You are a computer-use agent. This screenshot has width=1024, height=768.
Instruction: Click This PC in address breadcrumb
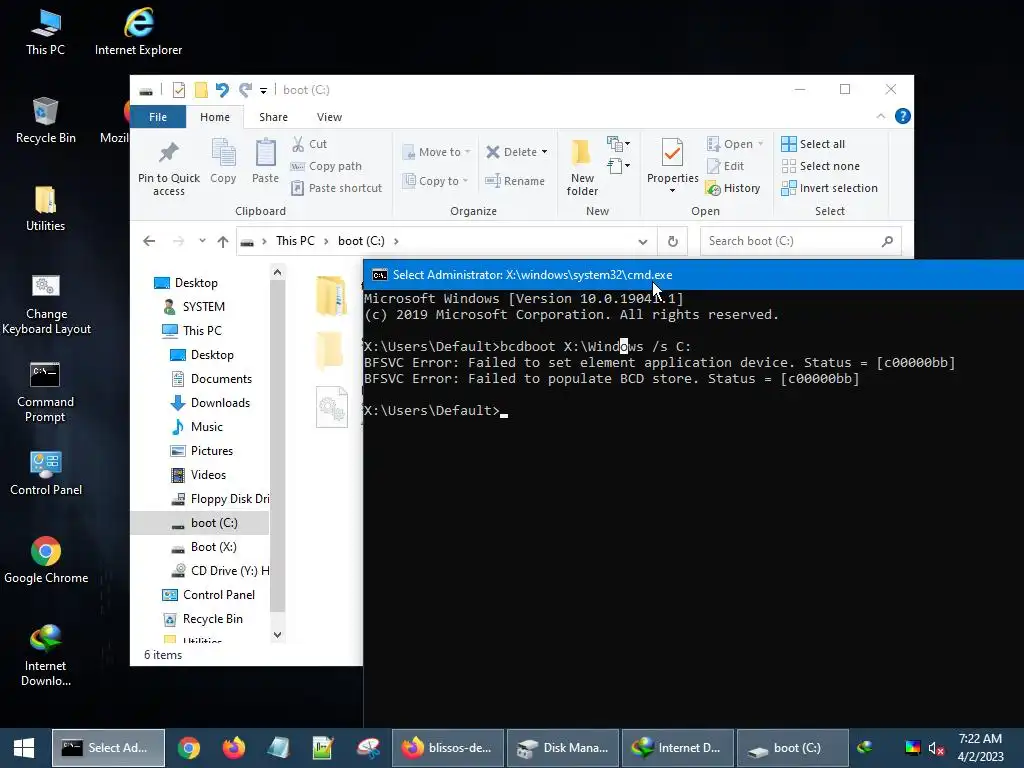point(295,241)
